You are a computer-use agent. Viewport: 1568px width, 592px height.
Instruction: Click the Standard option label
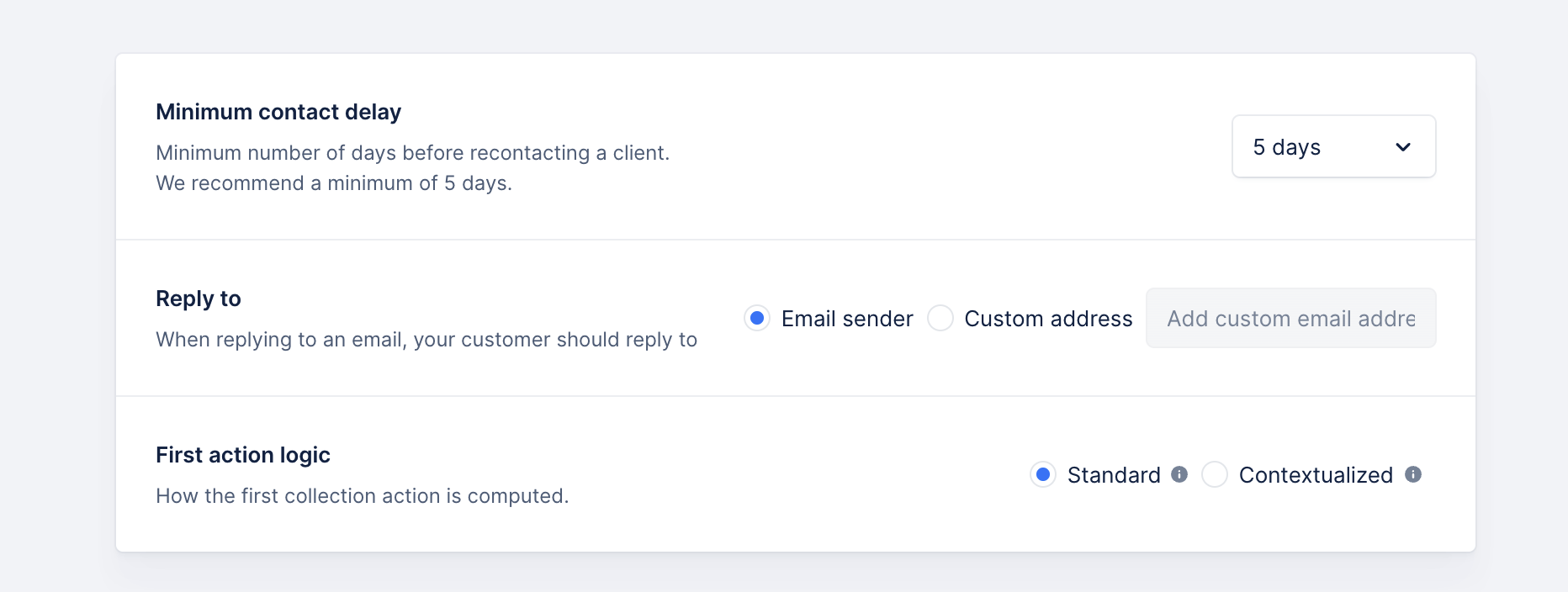click(x=1114, y=475)
